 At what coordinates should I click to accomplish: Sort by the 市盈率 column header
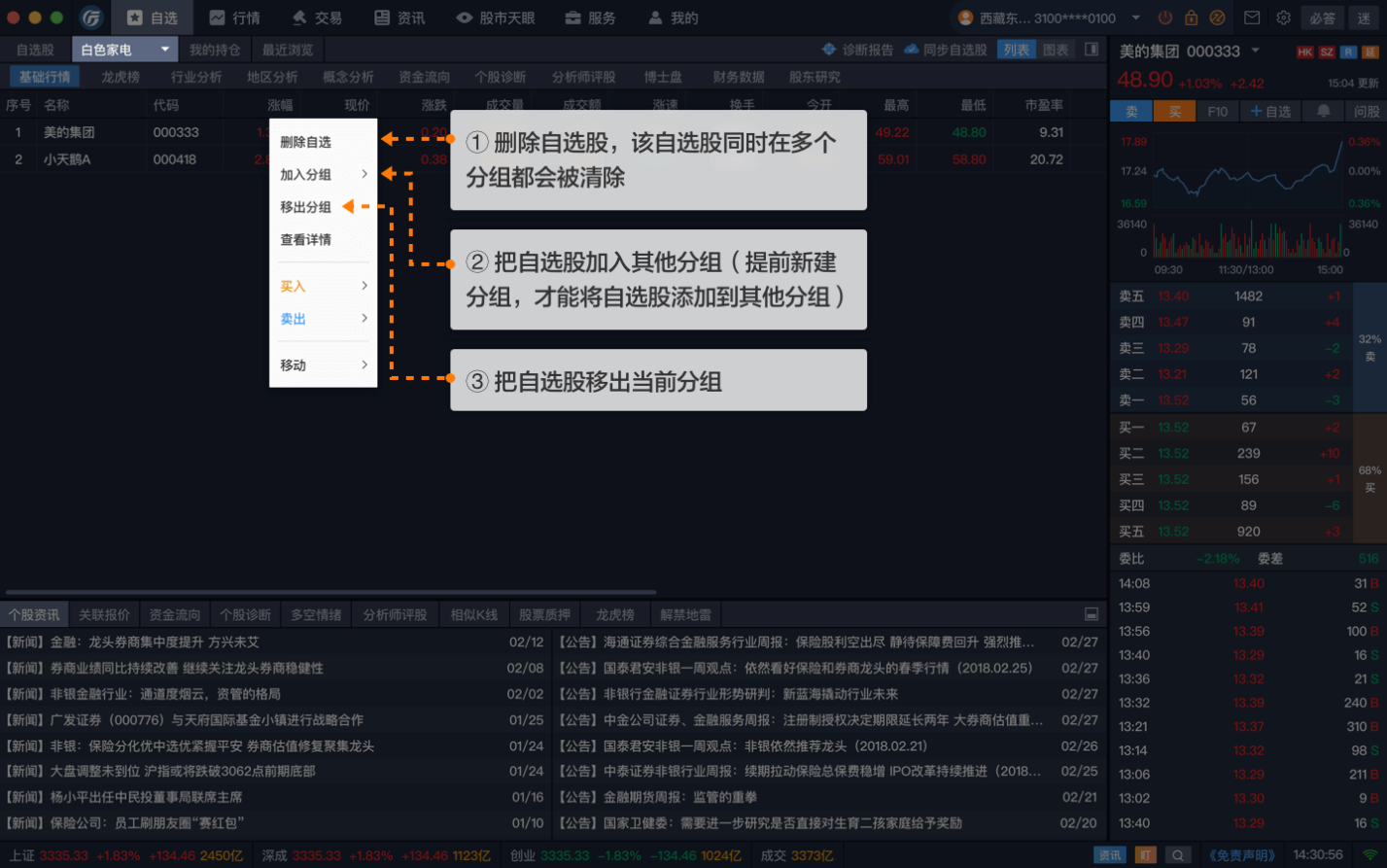[x=1044, y=105]
